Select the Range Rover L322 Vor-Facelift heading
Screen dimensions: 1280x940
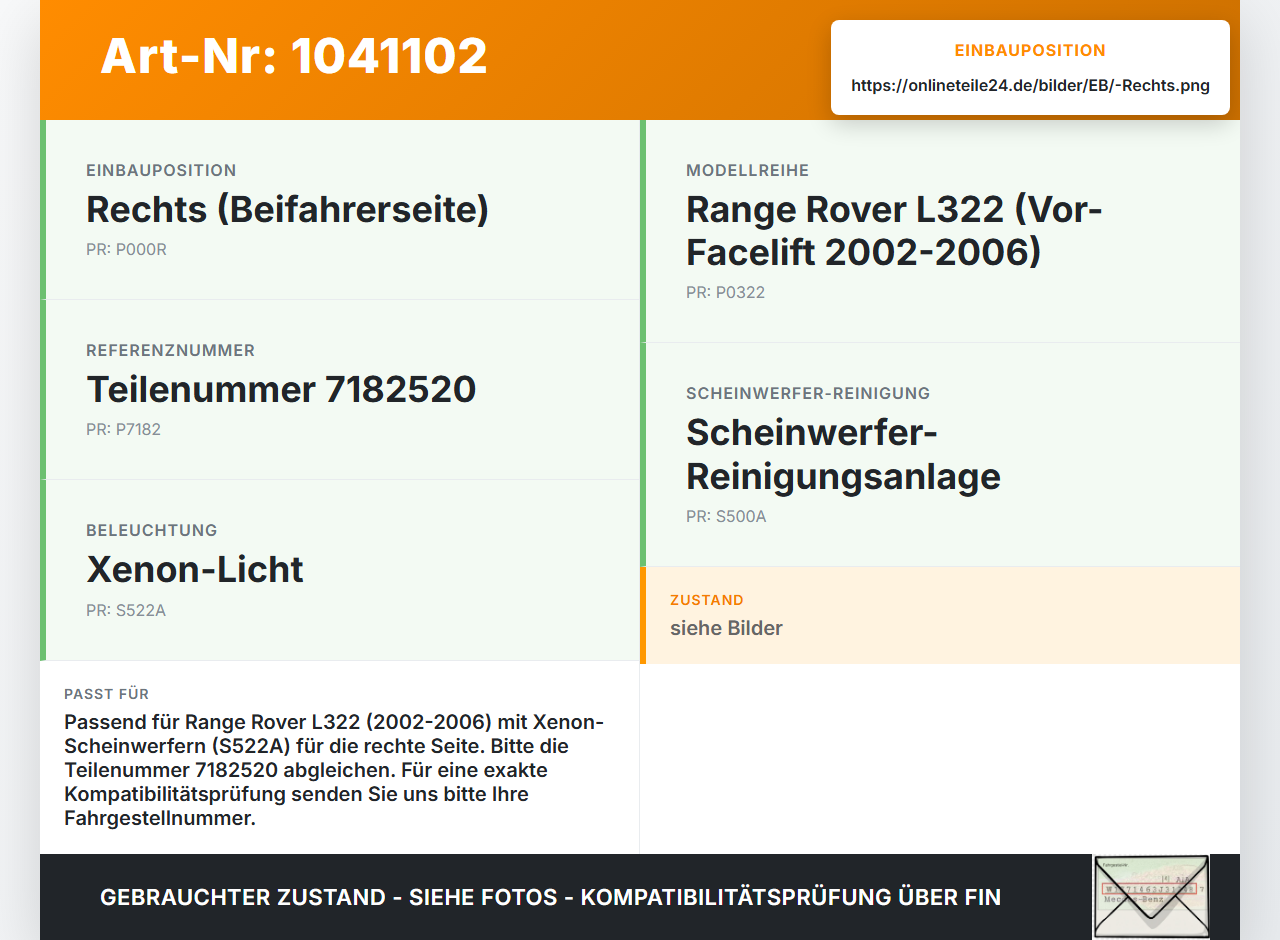click(894, 231)
